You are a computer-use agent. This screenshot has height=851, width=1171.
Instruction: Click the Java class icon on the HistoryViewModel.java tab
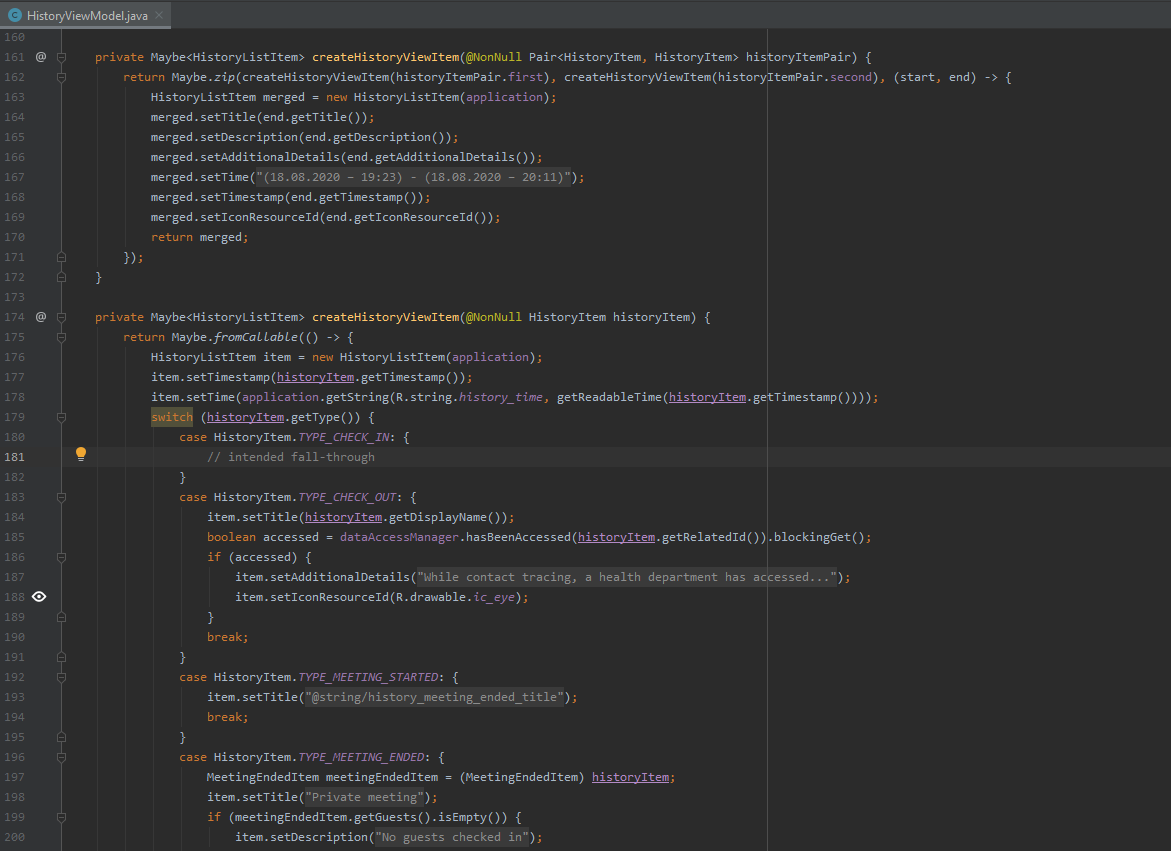pyautogui.click(x=14, y=15)
